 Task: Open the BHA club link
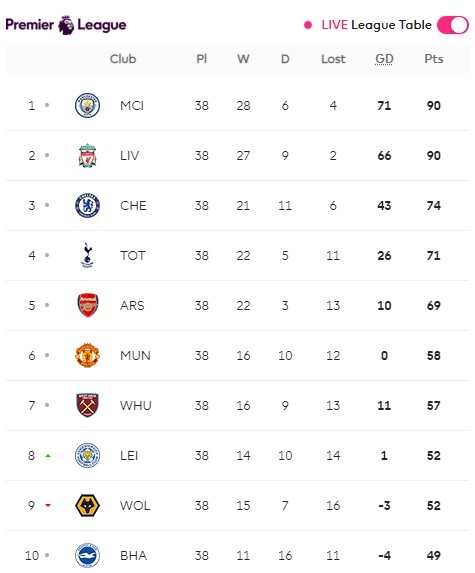[133, 555]
